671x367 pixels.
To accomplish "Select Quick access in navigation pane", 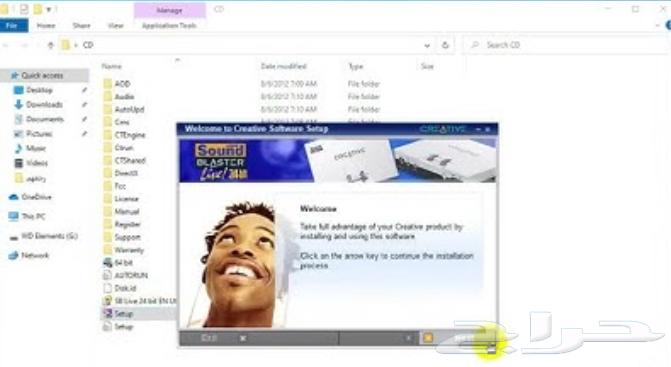I will [x=42, y=75].
